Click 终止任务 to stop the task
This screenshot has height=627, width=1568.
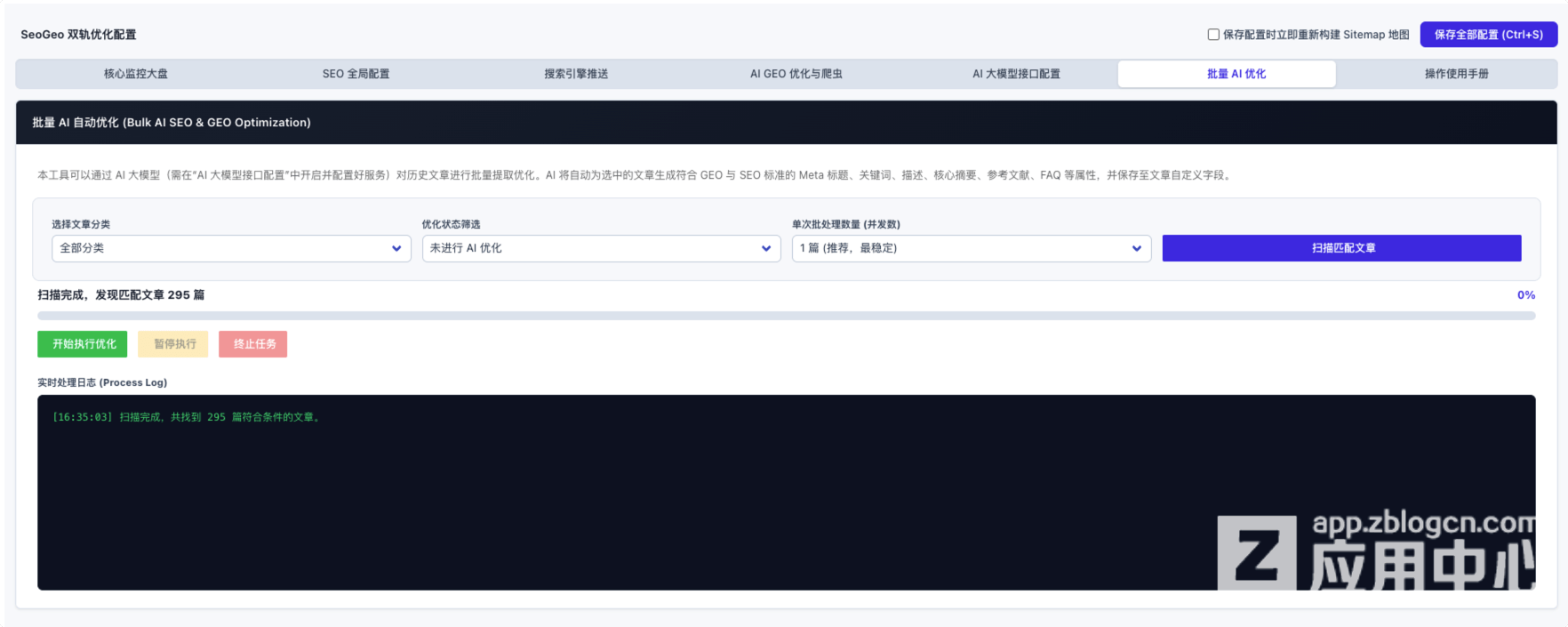coord(253,344)
